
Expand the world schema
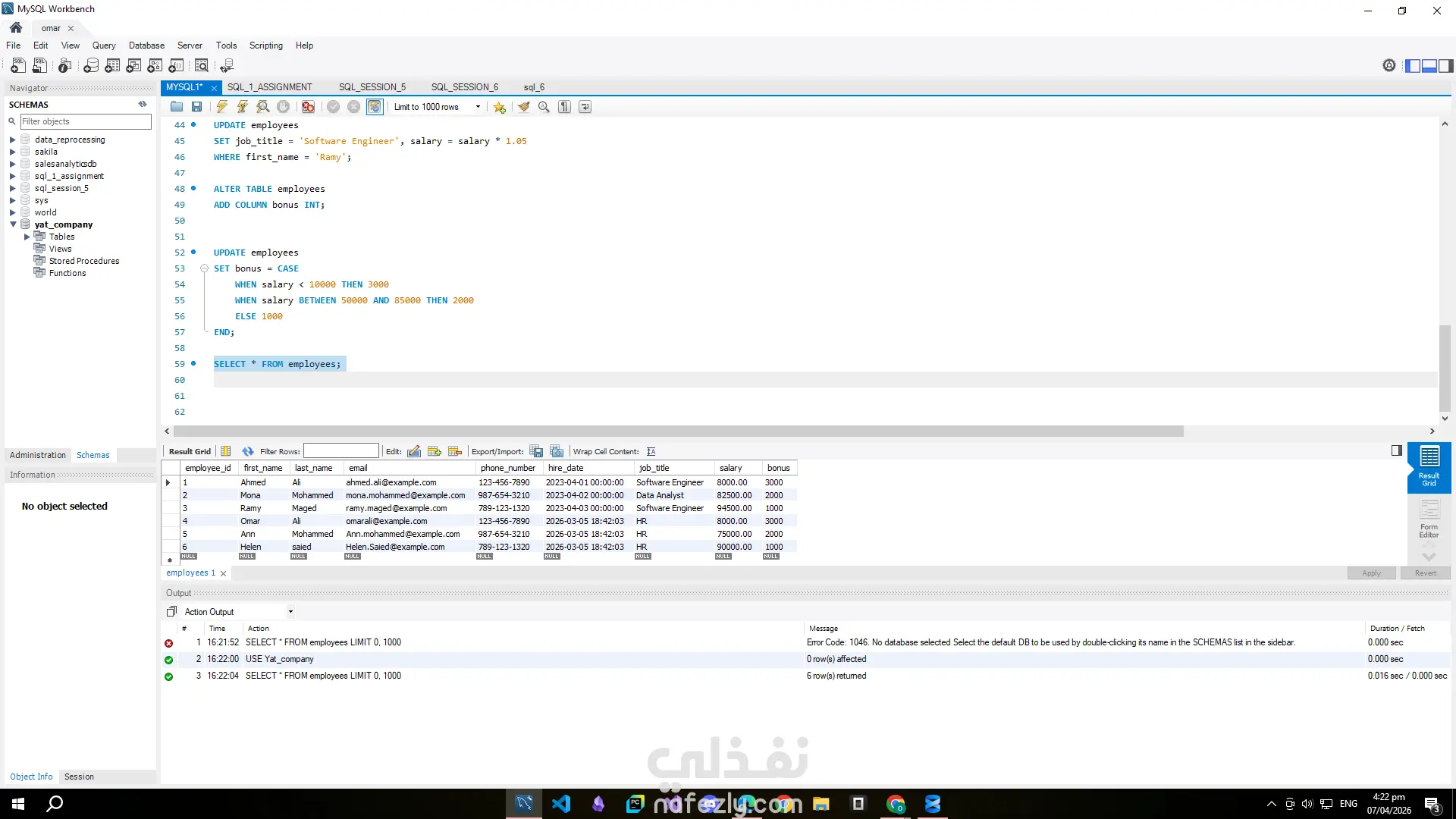point(13,212)
